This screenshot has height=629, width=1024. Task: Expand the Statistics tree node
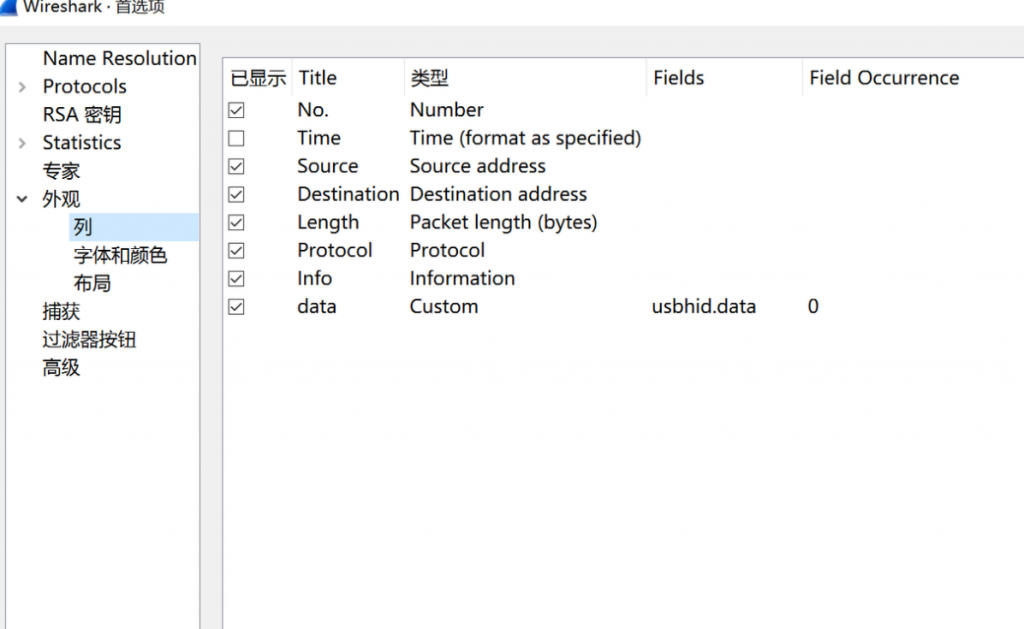point(22,144)
